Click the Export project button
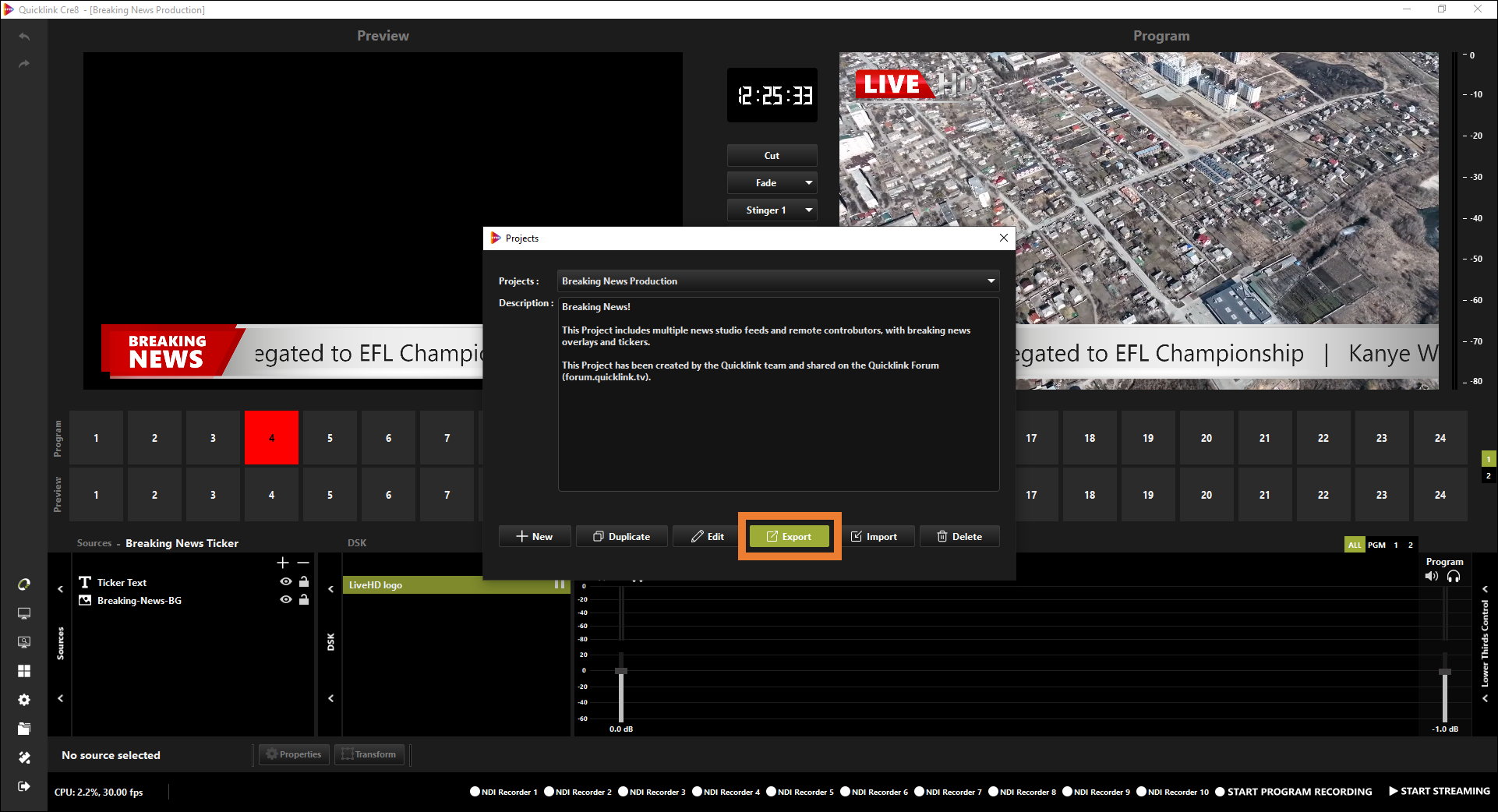The height and width of the screenshot is (812, 1498). point(789,536)
